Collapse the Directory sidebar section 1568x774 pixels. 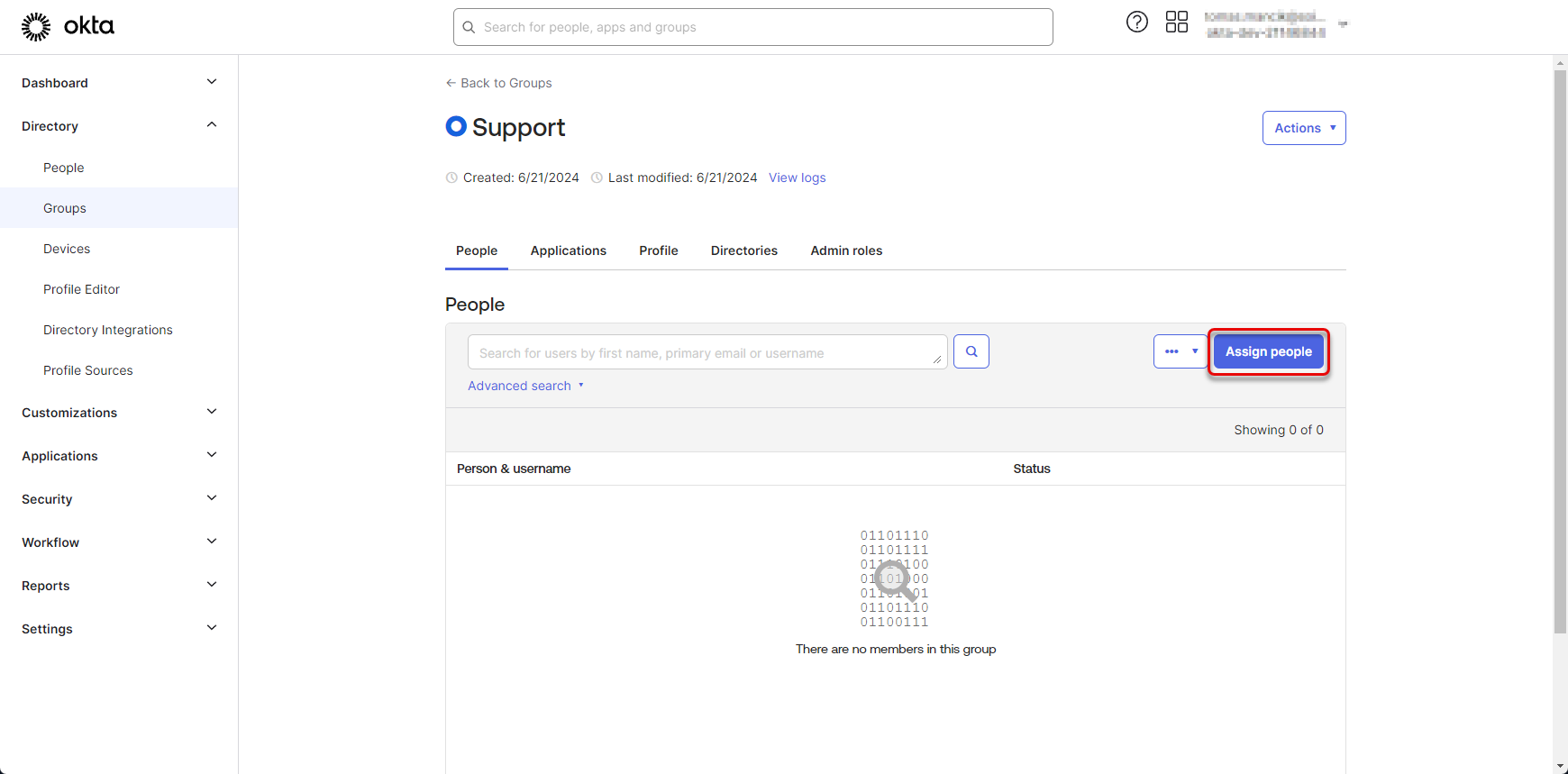coord(212,125)
